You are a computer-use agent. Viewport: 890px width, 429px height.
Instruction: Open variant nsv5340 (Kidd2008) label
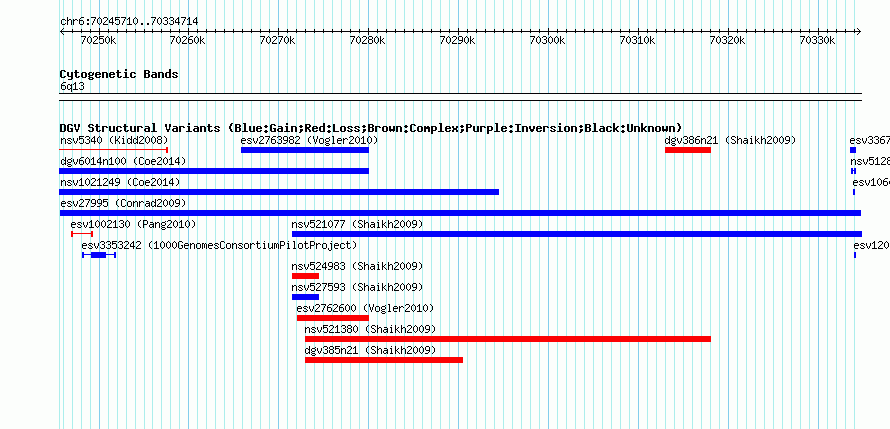click(114, 140)
